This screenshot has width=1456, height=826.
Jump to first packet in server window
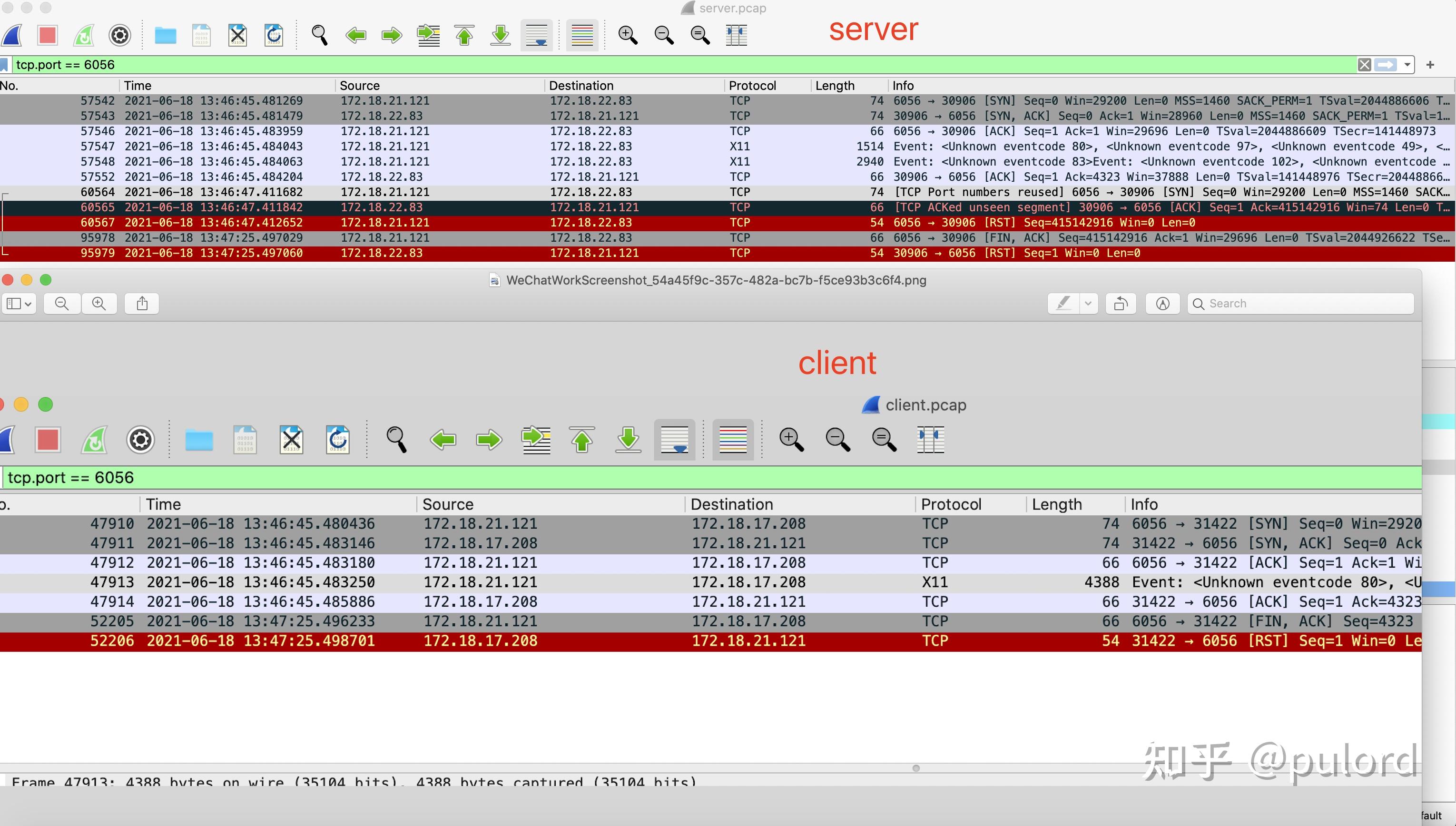(x=464, y=35)
